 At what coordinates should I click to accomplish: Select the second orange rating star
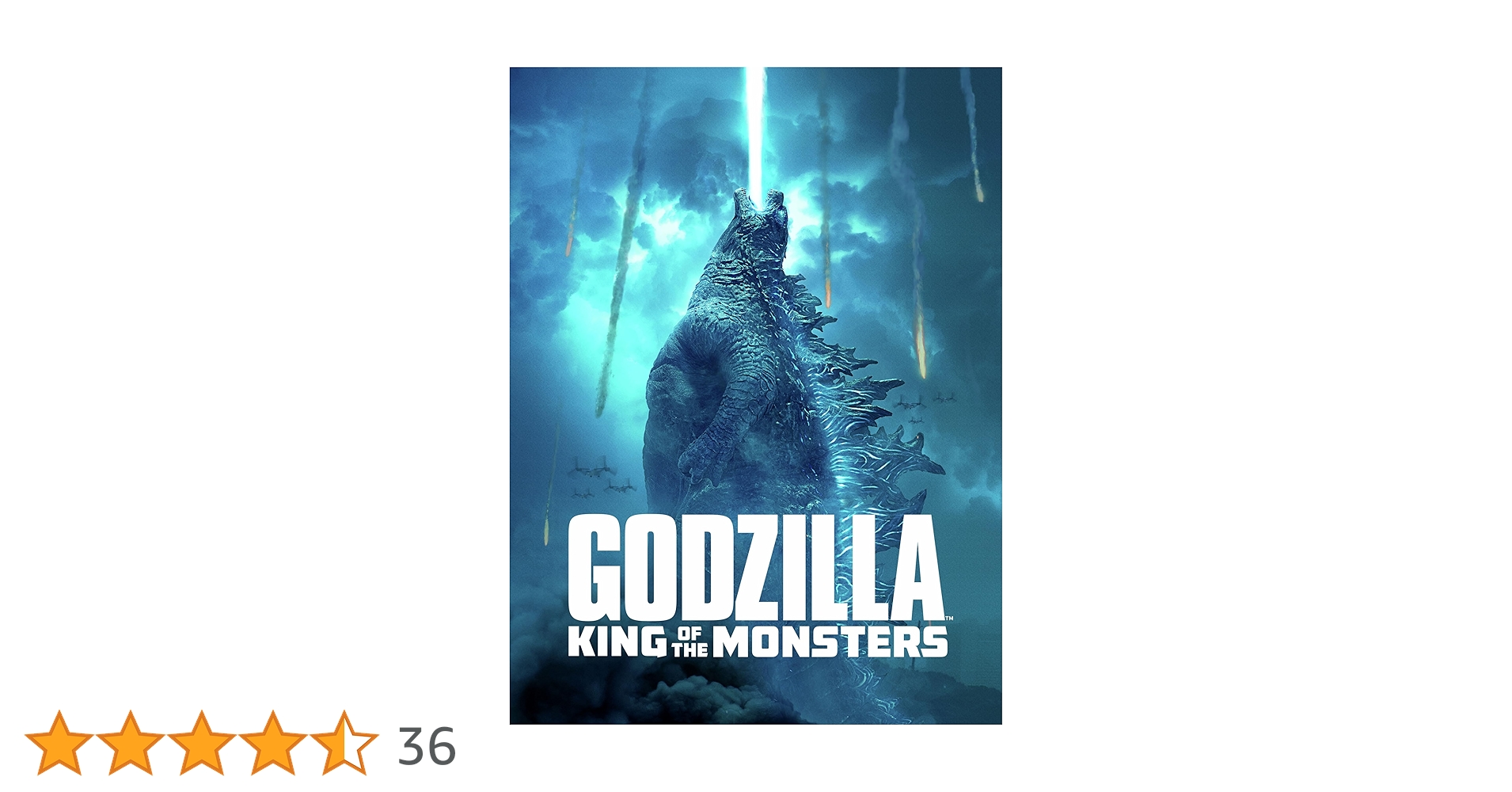click(x=131, y=742)
